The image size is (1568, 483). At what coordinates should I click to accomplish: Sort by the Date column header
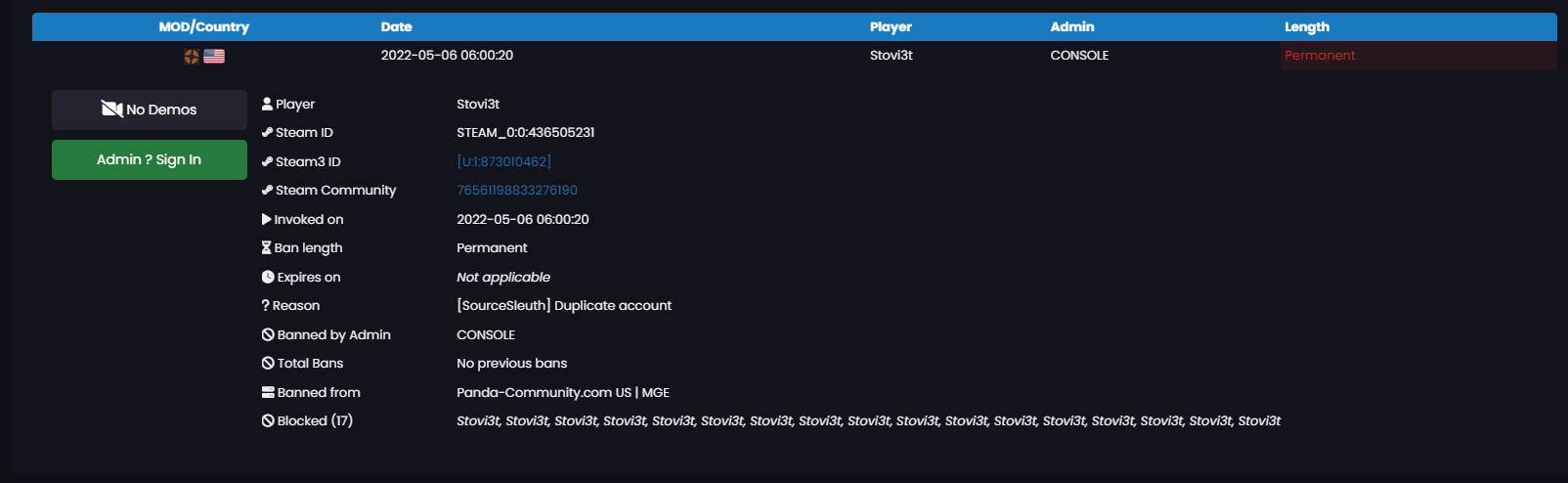[x=396, y=27]
